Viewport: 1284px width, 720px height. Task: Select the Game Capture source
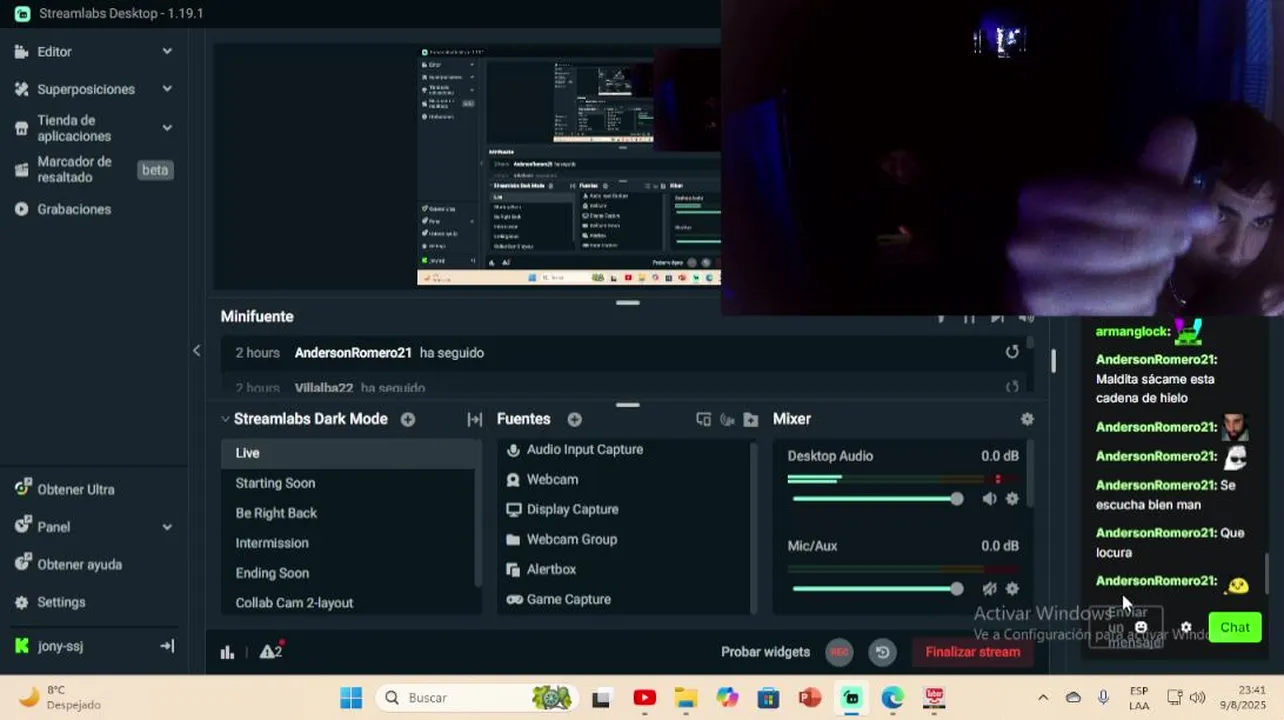622,599
